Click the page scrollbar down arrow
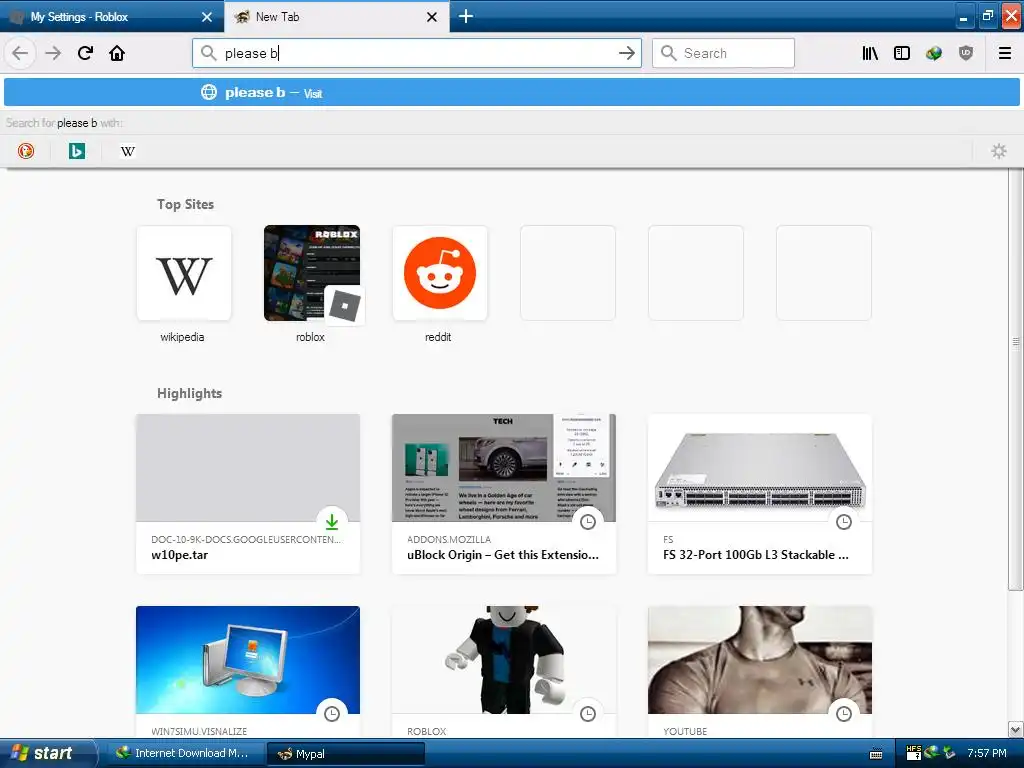The height and width of the screenshot is (768, 1024). pyautogui.click(x=1016, y=729)
